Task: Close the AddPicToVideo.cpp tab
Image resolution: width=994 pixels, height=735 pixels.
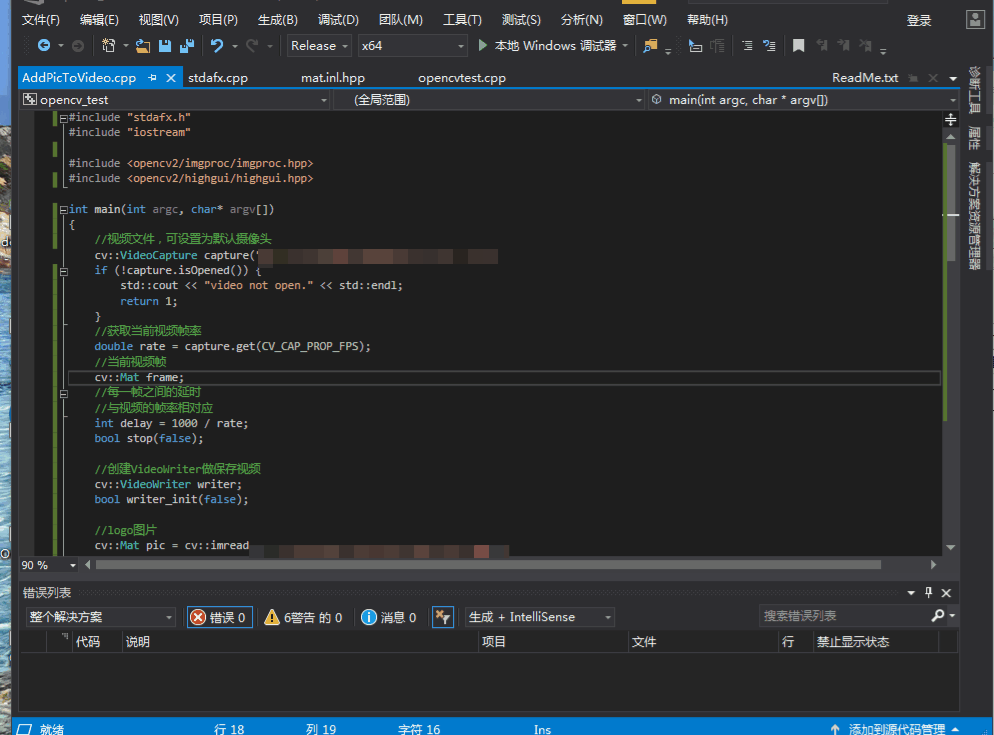Action: click(x=171, y=77)
